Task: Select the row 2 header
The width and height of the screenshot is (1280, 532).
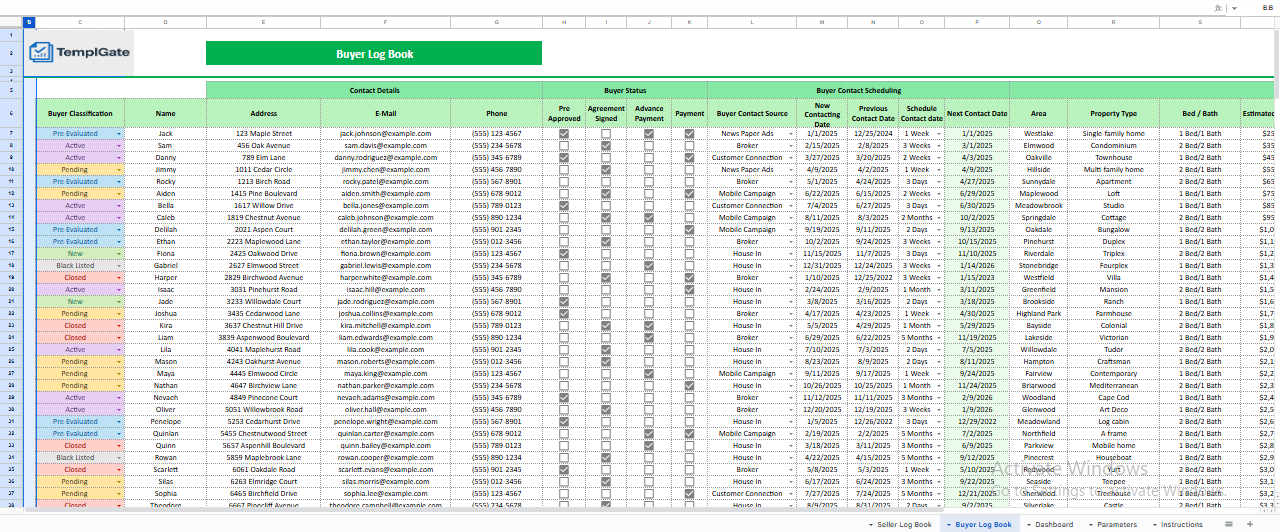Action: [x=12, y=53]
